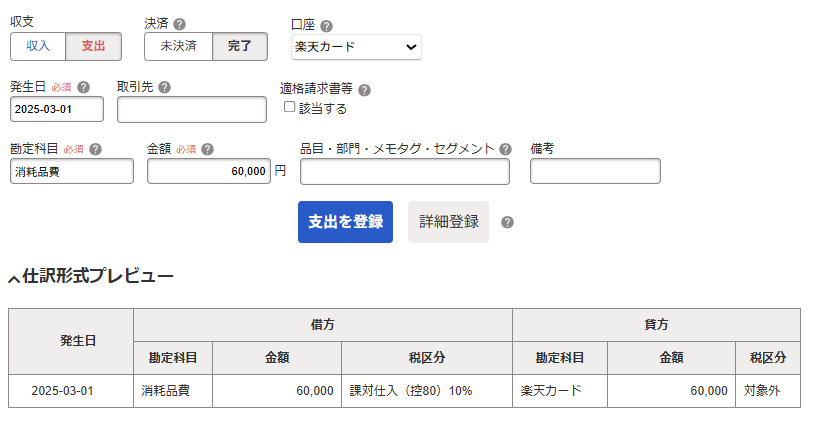Screen dimensions: 813x439
Task: Open help icon next to 詳細登録
Action: point(507,222)
